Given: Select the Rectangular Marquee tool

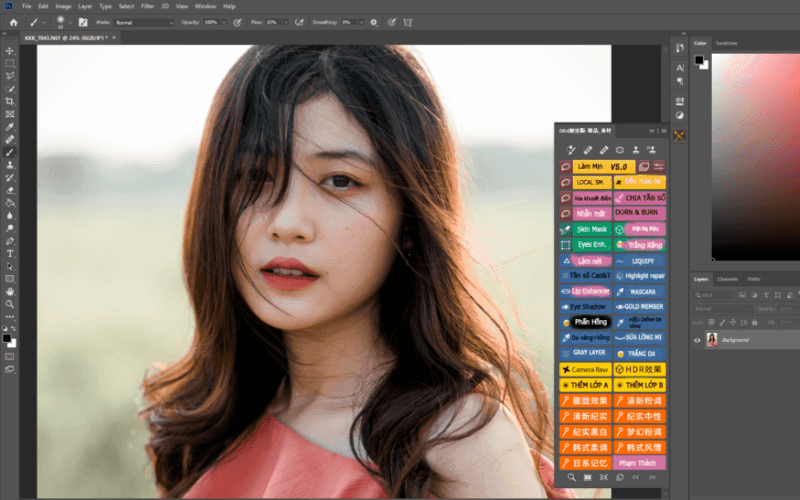Looking at the screenshot, I should [x=10, y=64].
